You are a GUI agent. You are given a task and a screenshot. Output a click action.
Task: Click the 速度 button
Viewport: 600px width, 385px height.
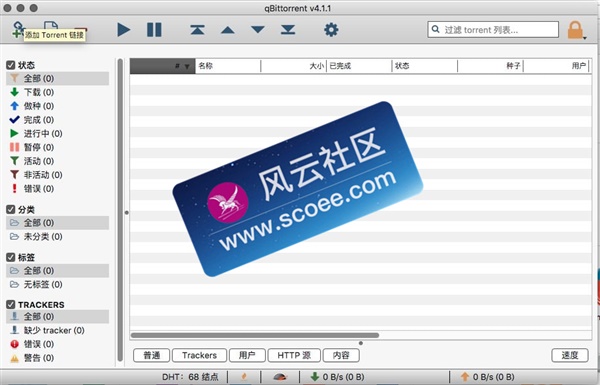pos(570,355)
